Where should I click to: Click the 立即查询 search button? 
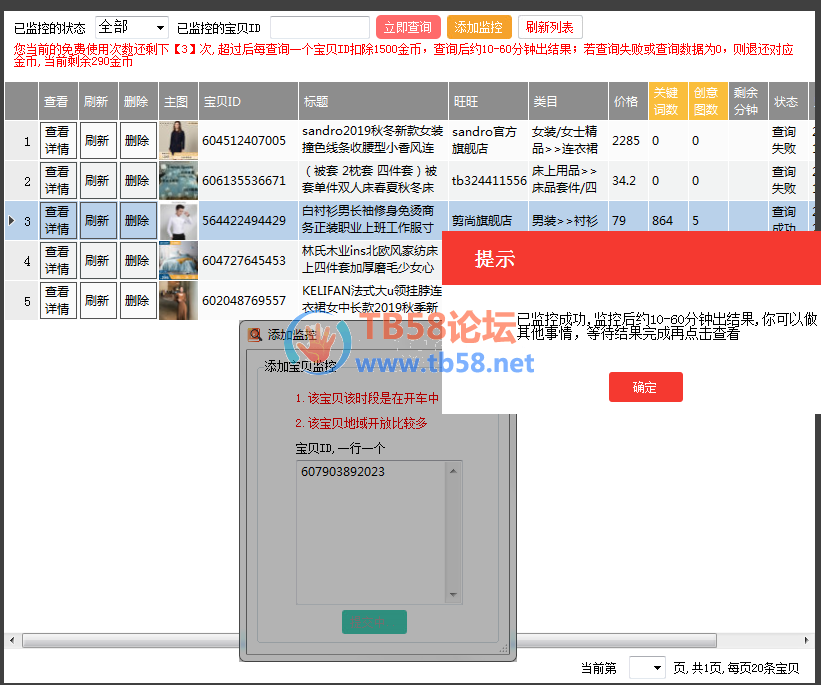pyautogui.click(x=408, y=27)
